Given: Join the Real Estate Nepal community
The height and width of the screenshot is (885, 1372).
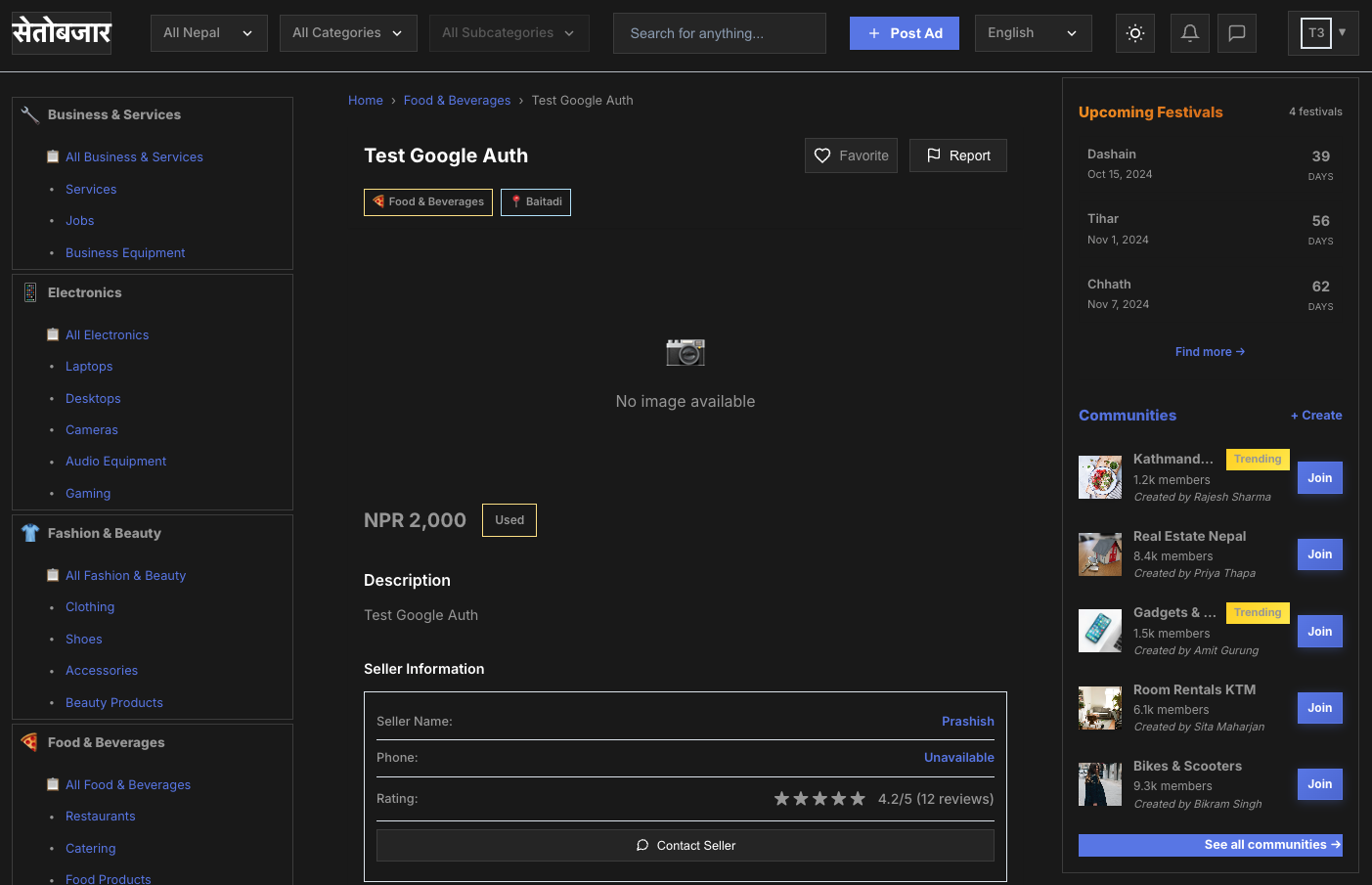Looking at the screenshot, I should [x=1319, y=554].
